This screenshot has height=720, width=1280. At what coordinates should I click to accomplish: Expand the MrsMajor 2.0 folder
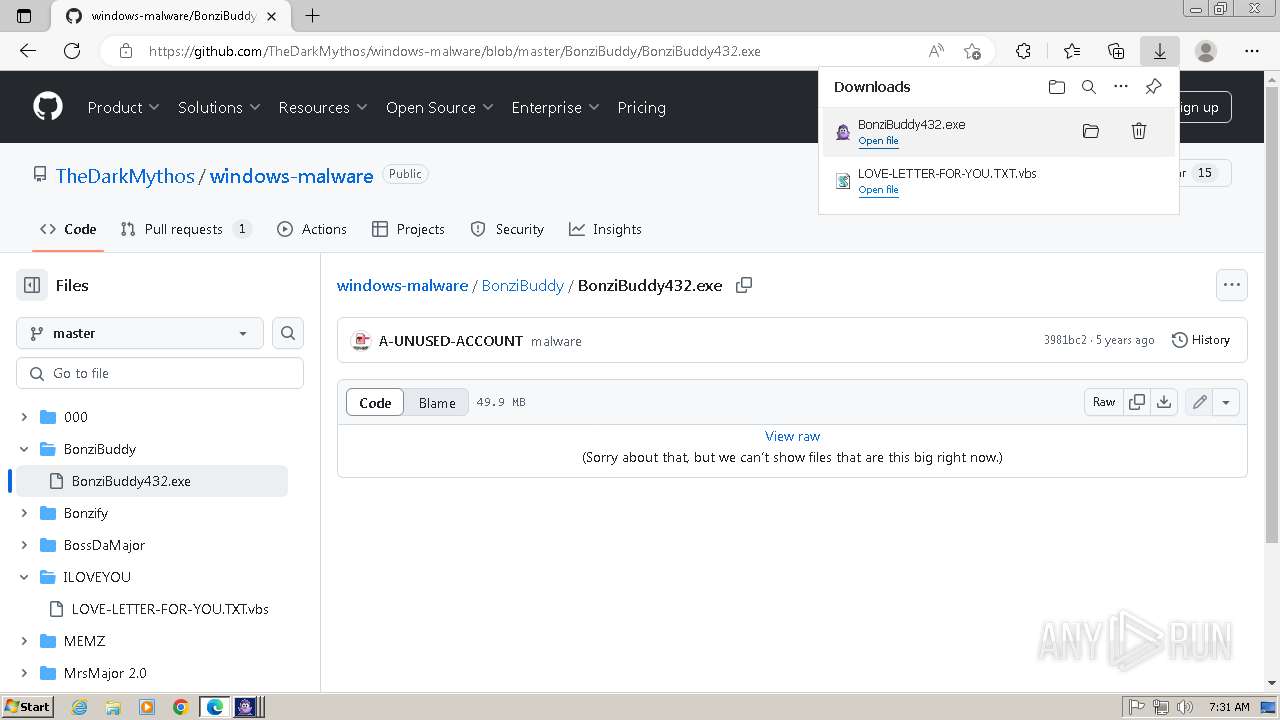25,673
